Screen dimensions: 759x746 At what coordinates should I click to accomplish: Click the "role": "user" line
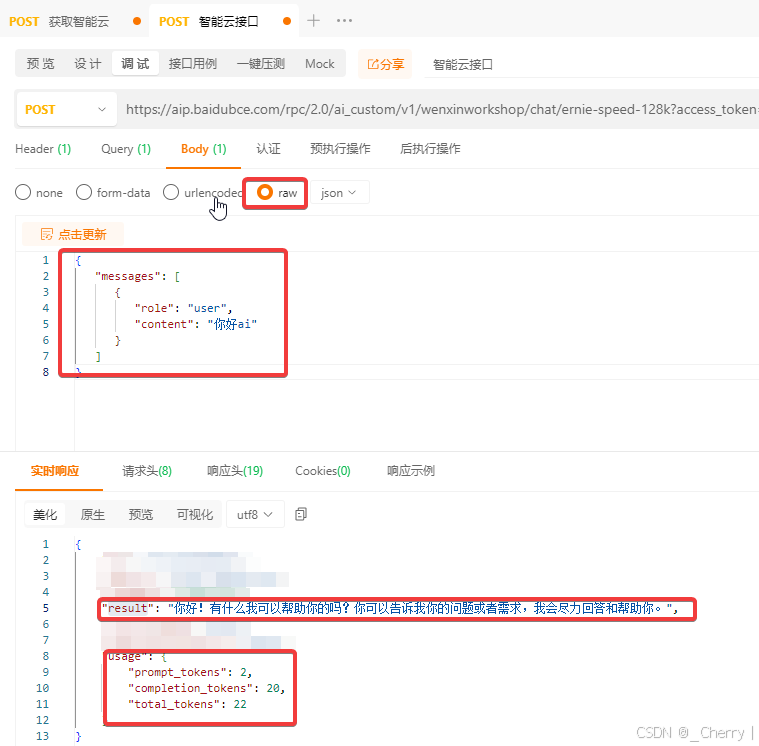point(183,308)
